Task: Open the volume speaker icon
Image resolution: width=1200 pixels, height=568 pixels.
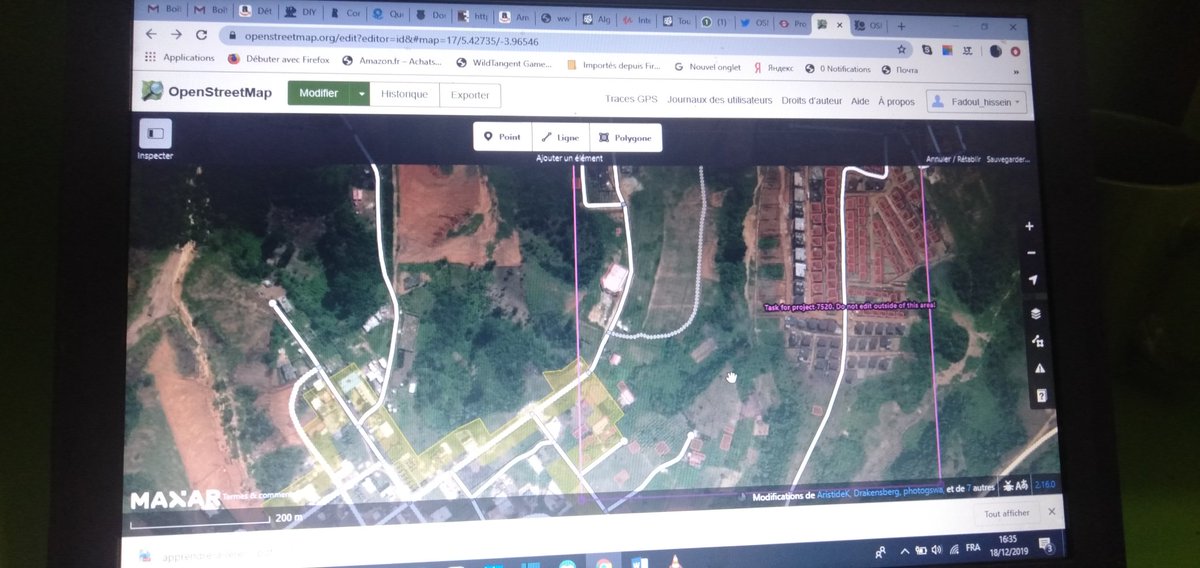Action: click(x=936, y=549)
